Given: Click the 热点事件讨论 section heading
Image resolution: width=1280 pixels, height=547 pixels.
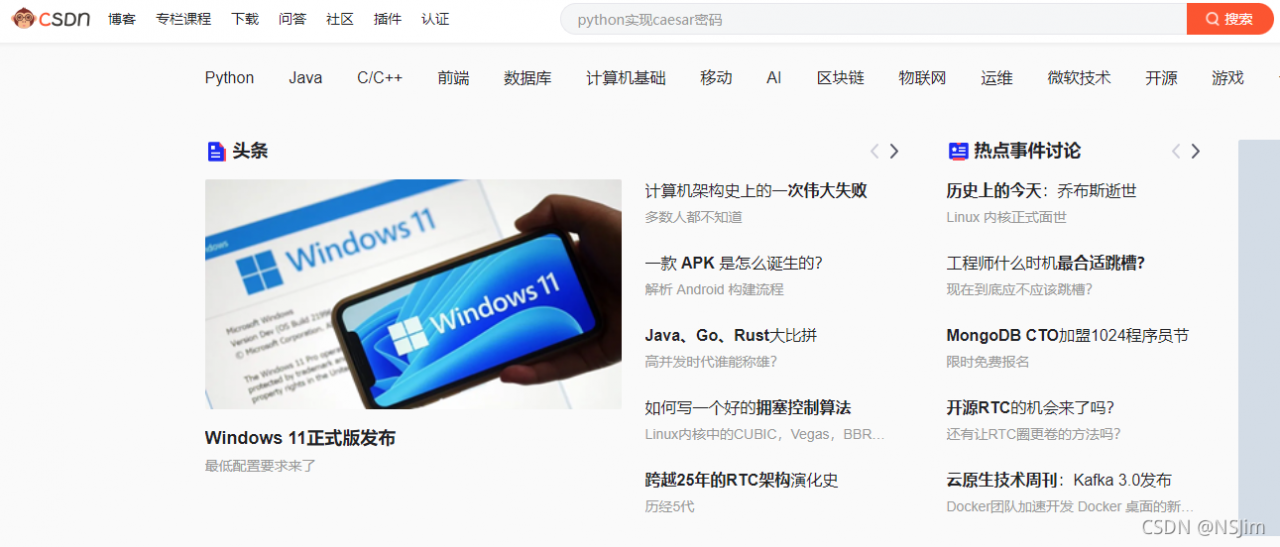Looking at the screenshot, I should coord(1027,151).
